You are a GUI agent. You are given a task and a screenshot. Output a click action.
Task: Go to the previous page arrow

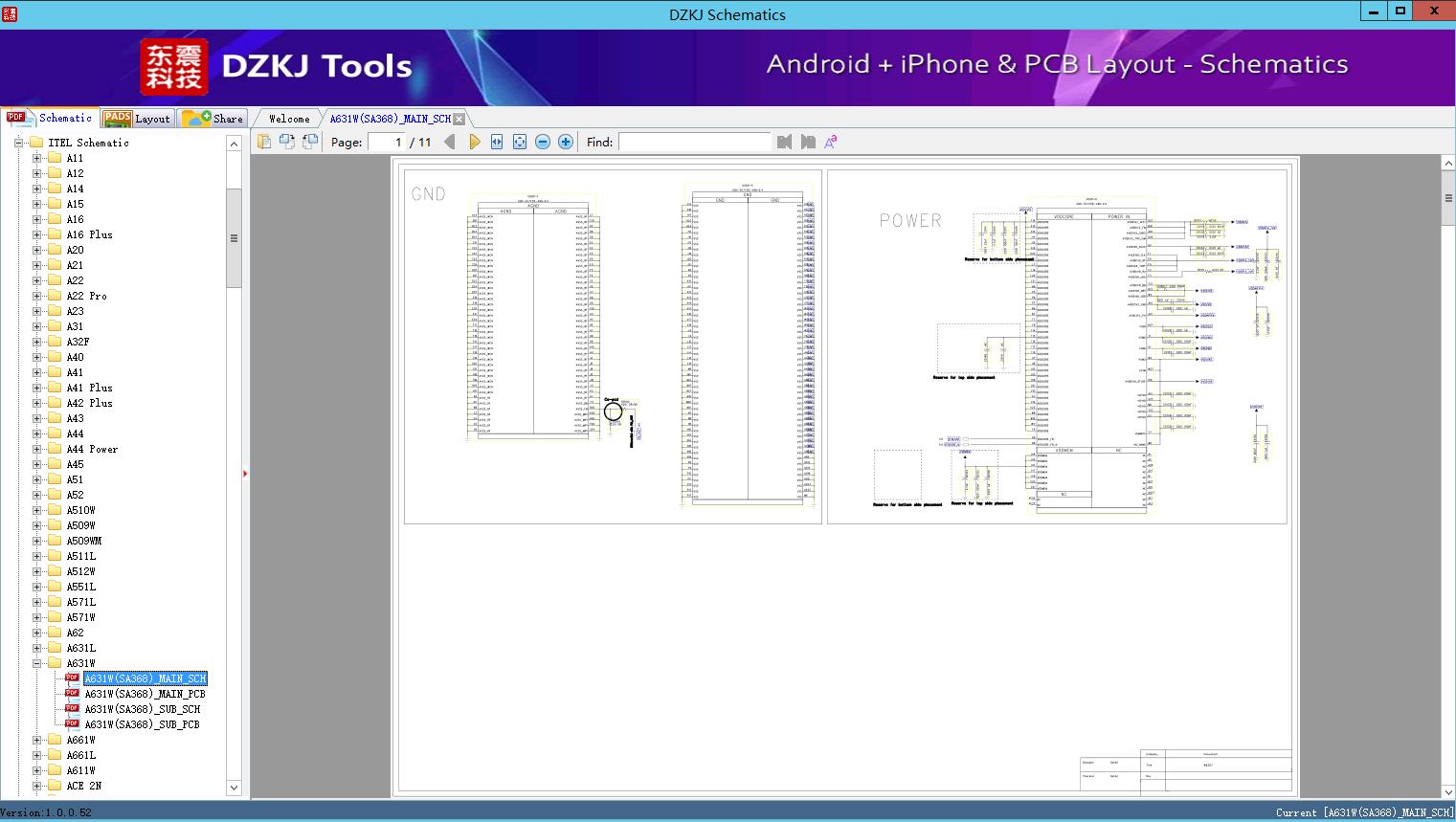pyautogui.click(x=450, y=142)
